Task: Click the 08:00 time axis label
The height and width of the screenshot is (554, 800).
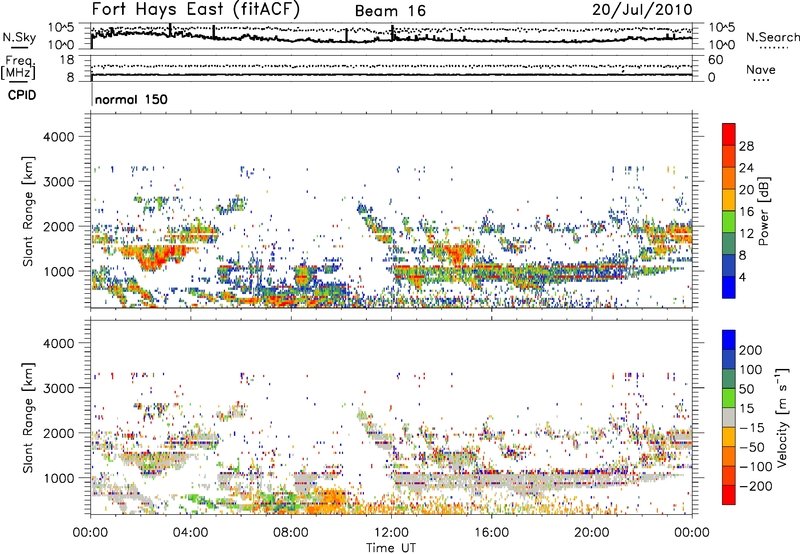Action: tap(290, 533)
